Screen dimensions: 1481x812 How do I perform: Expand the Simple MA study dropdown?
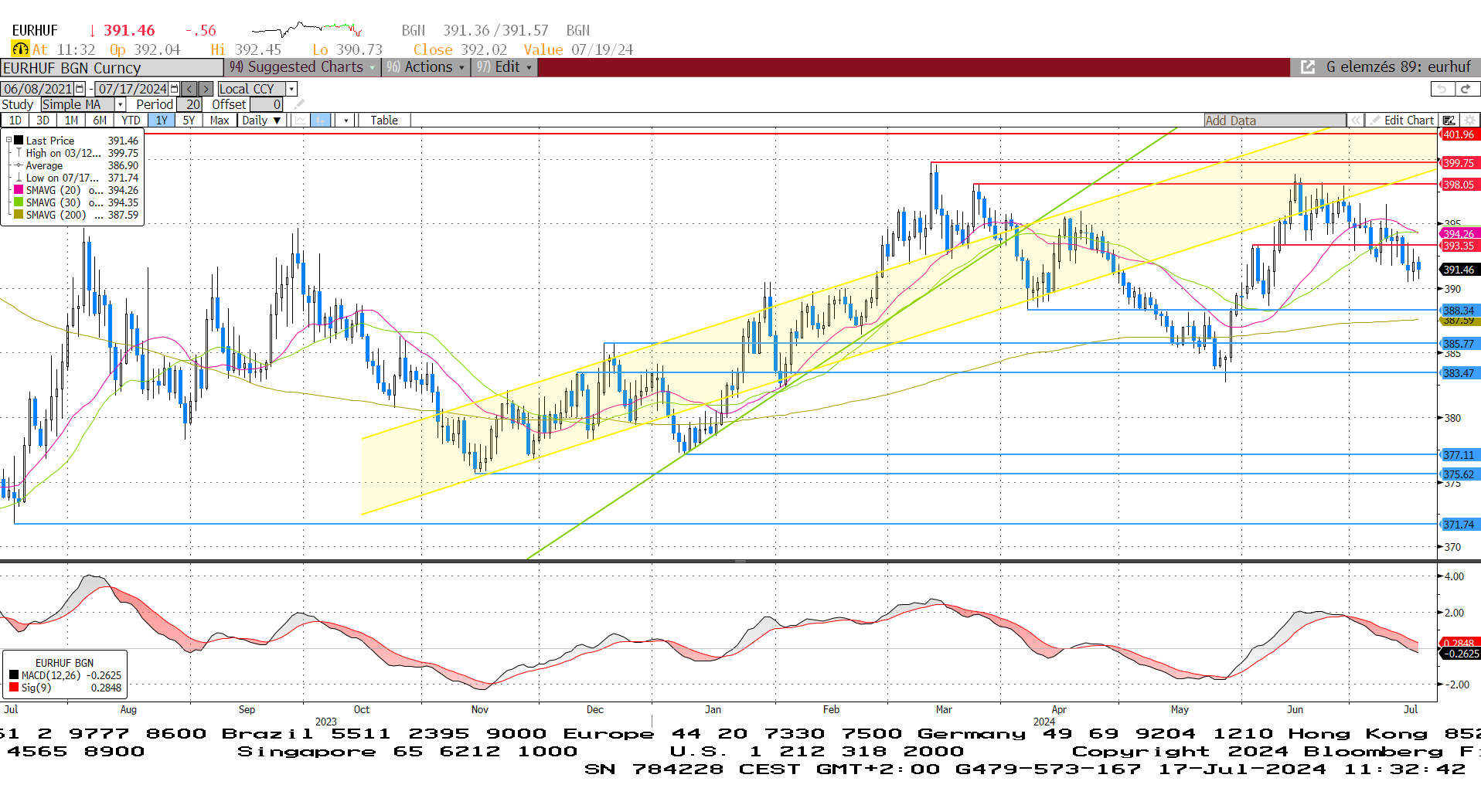pos(121,104)
